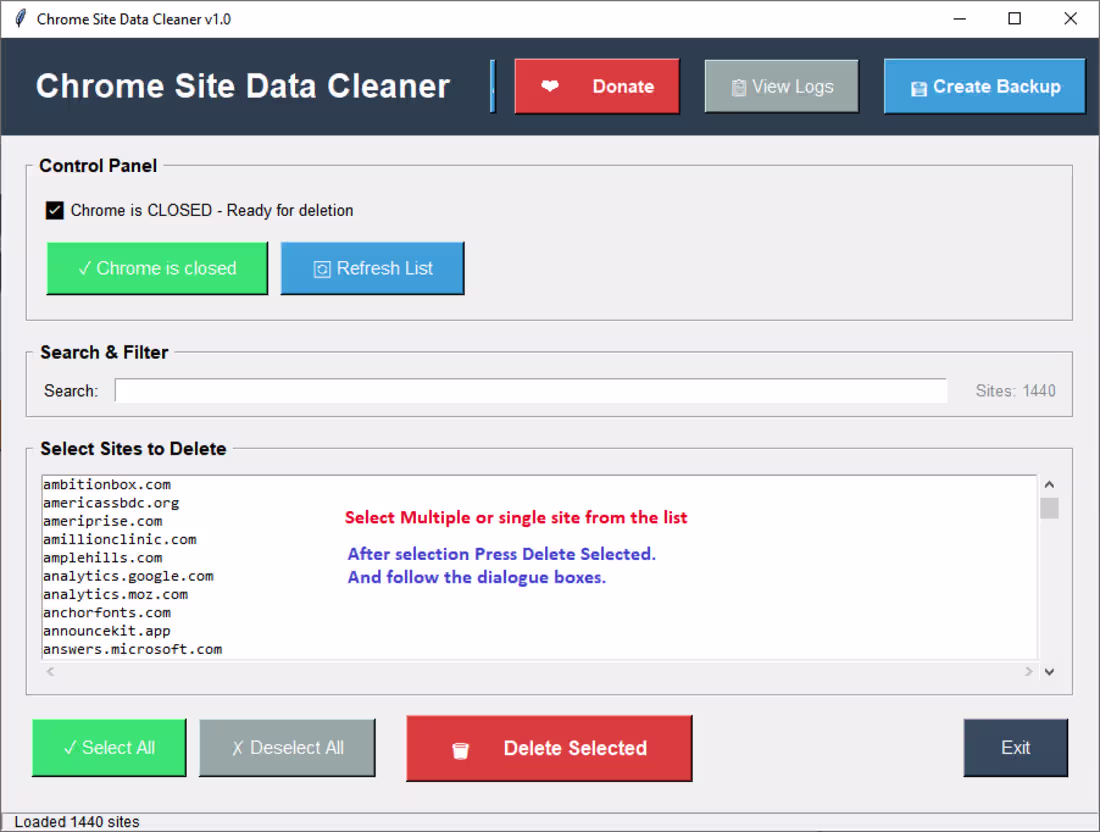Select analytics.google.com in the list
This screenshot has height=832, width=1100.
click(x=128, y=576)
